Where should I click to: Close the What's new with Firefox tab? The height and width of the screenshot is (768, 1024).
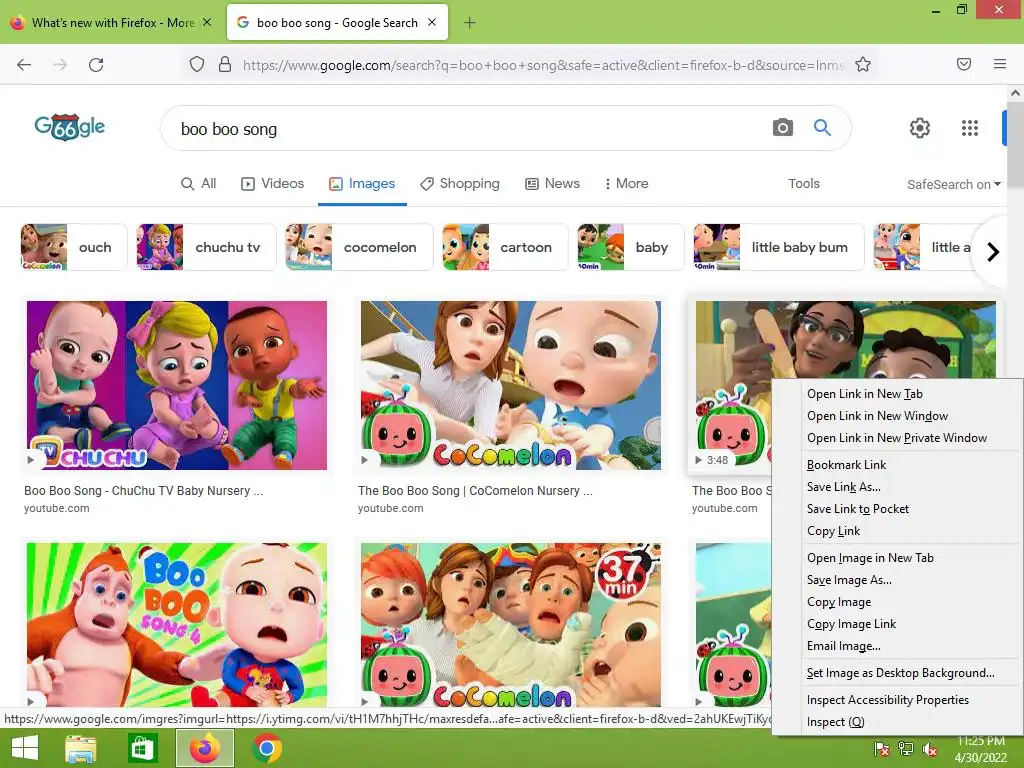tap(207, 22)
